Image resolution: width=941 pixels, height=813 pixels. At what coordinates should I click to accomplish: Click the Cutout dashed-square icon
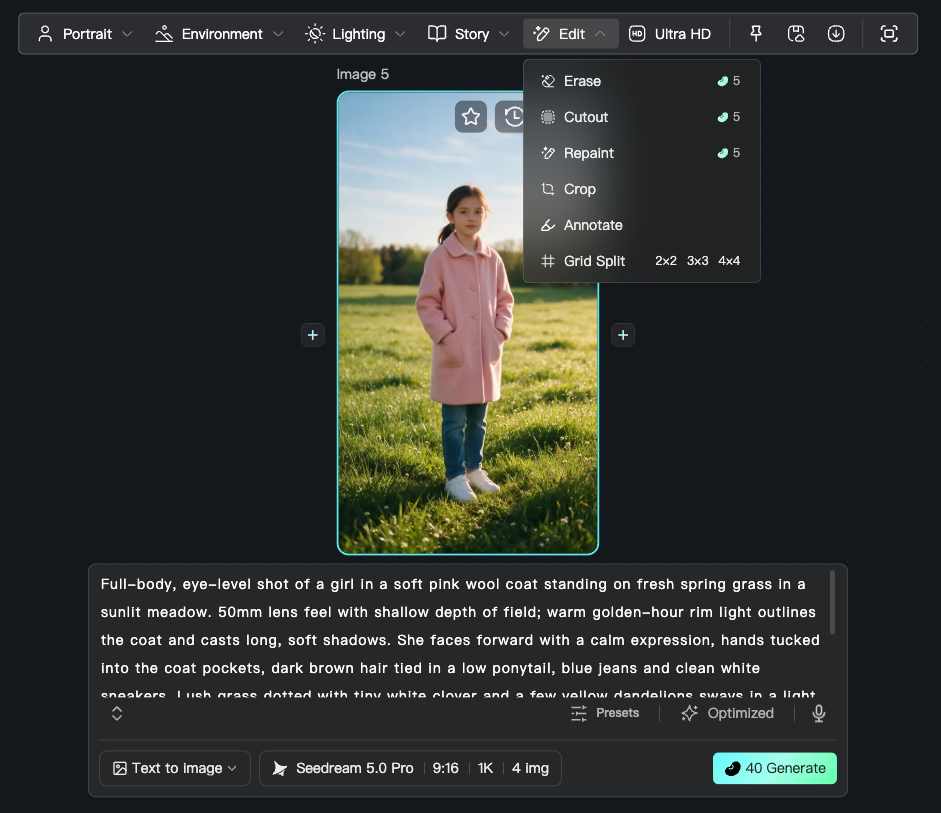548,117
